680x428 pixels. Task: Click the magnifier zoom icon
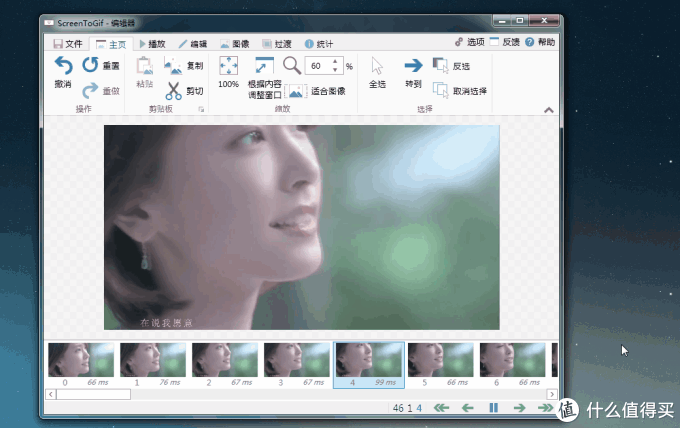[292, 66]
